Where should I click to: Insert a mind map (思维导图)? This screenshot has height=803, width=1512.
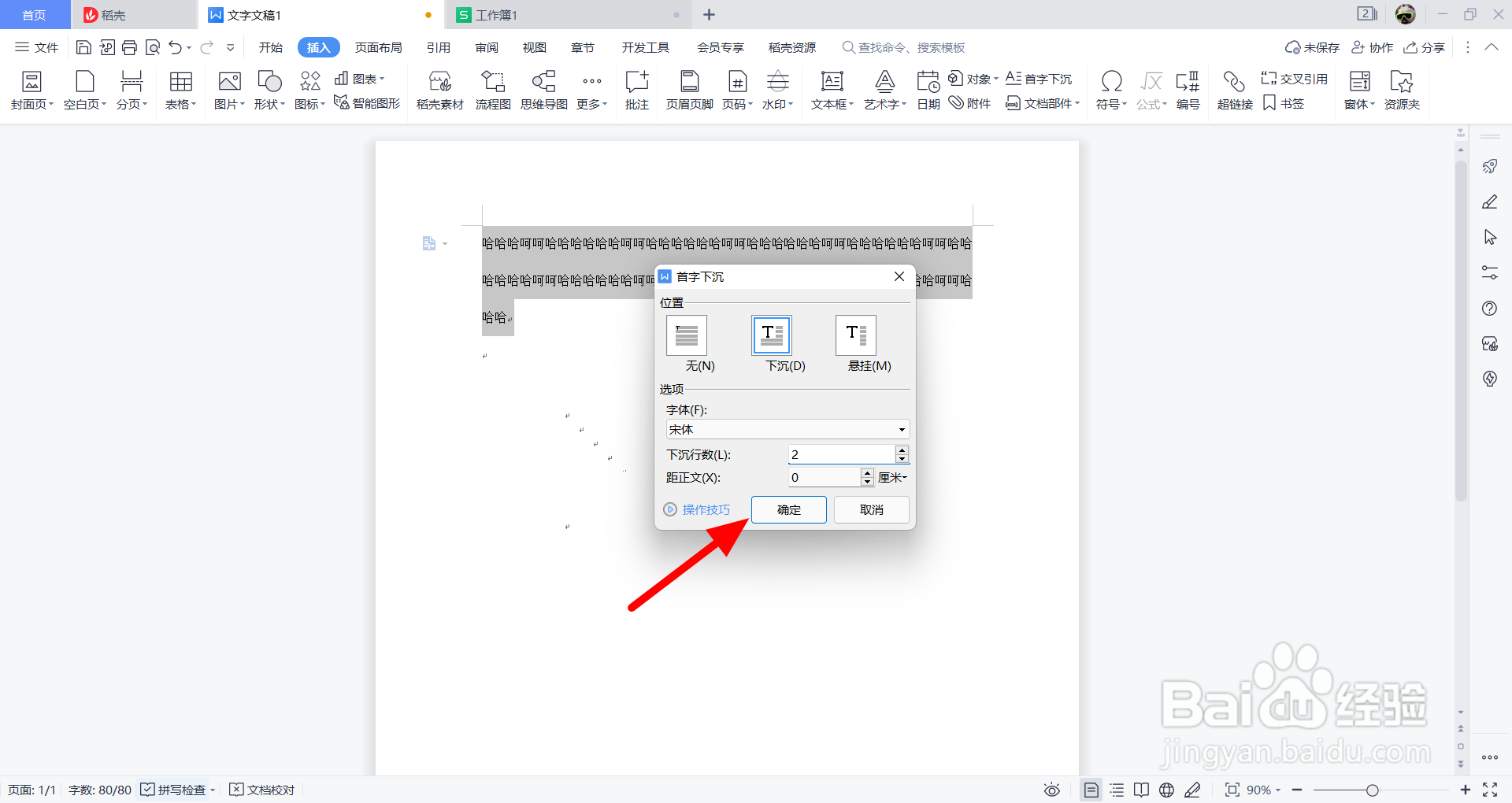click(543, 91)
